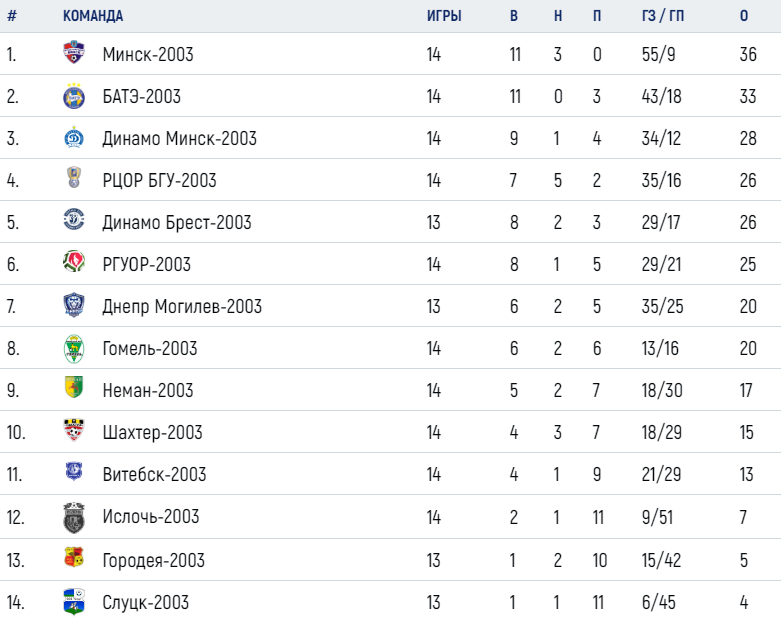Click the РЦОР БГУ-2003 emblem
Viewport: 781px width, 619px height.
point(74,178)
